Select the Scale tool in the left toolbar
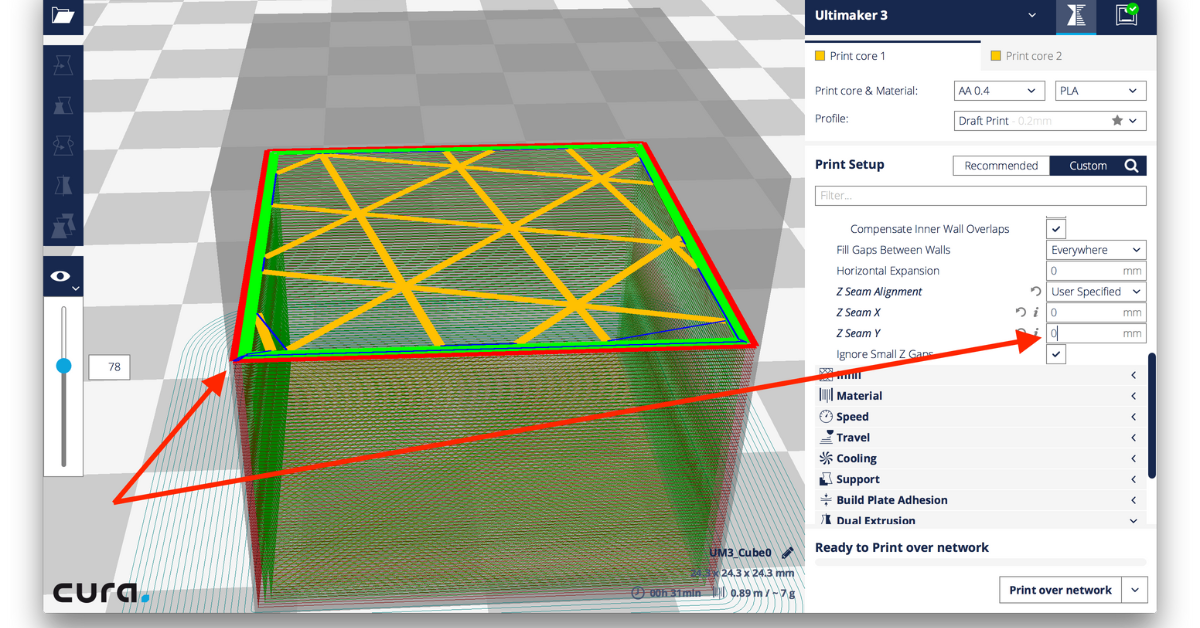This screenshot has width=1200, height=628. [63, 104]
